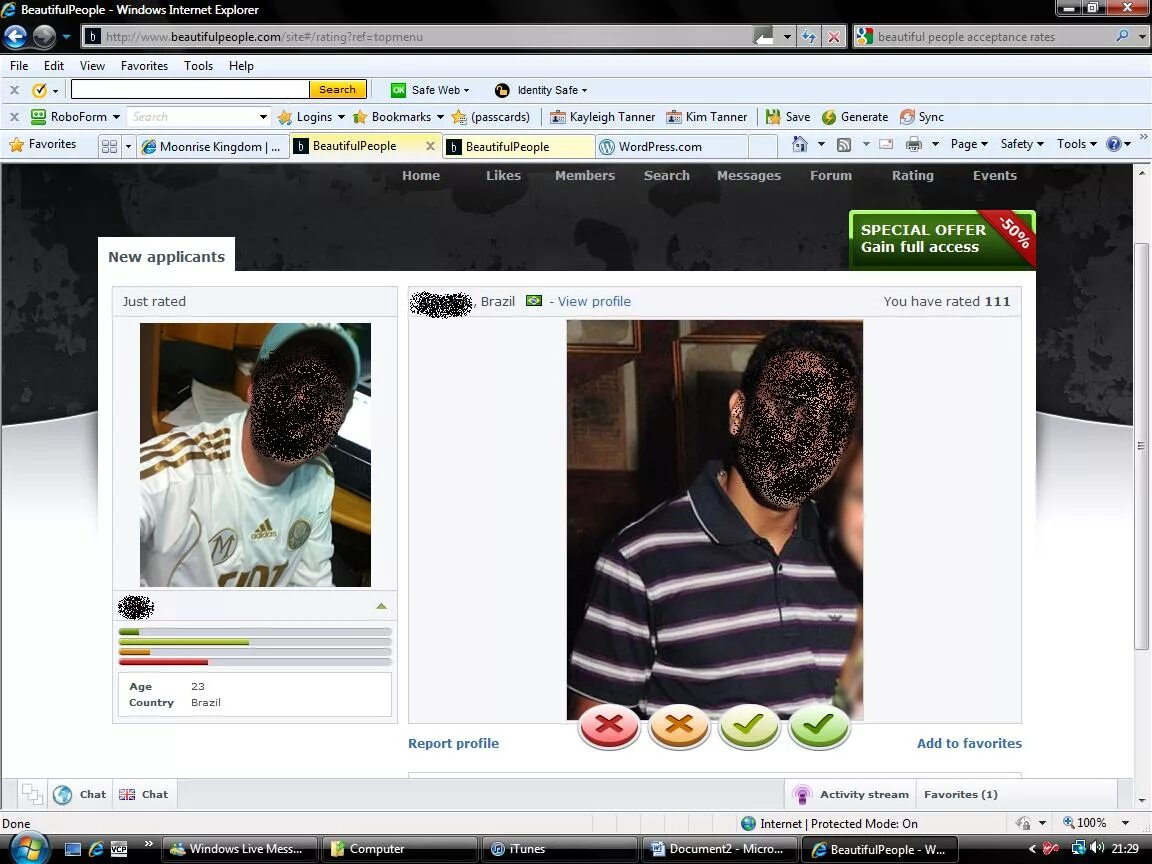Click the RoboForm Search input field
1152x864 pixels.
pyautogui.click(x=193, y=117)
